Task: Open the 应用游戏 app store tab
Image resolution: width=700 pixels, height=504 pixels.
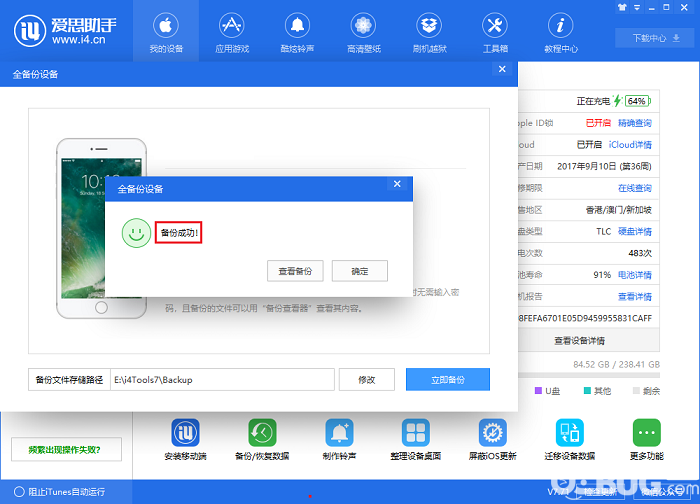Action: point(232,32)
